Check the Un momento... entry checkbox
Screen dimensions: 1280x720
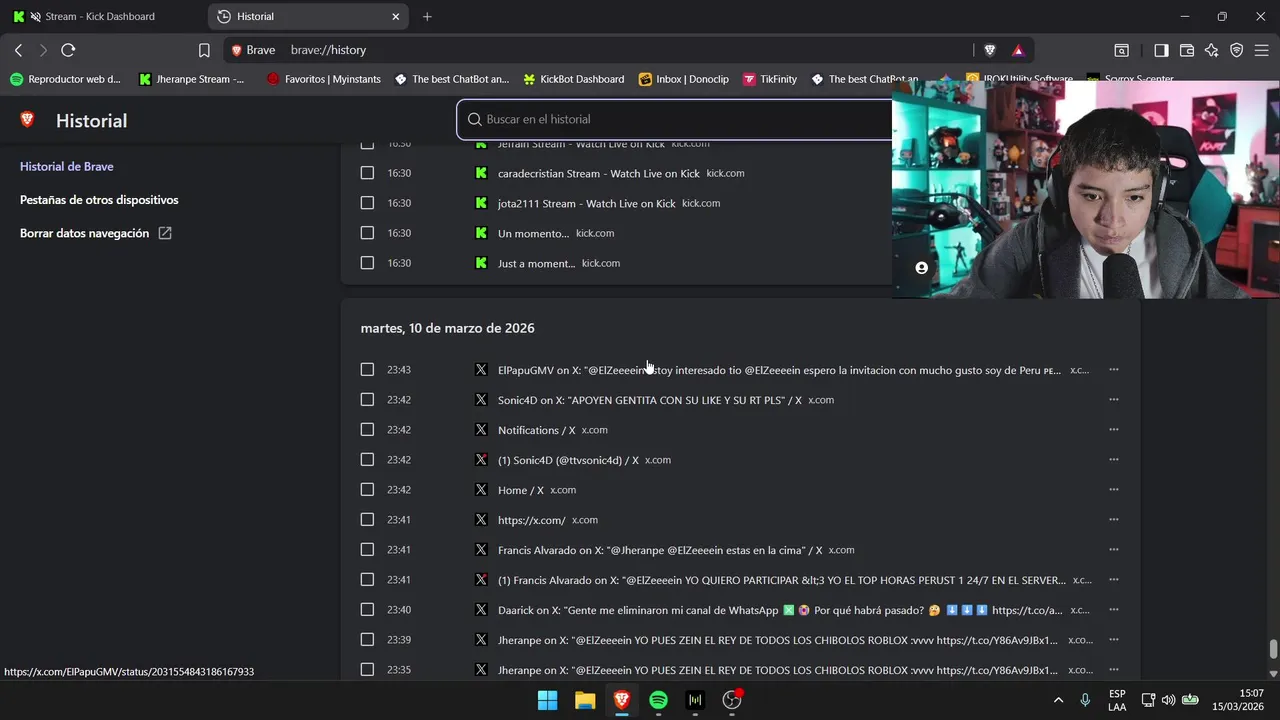click(367, 233)
